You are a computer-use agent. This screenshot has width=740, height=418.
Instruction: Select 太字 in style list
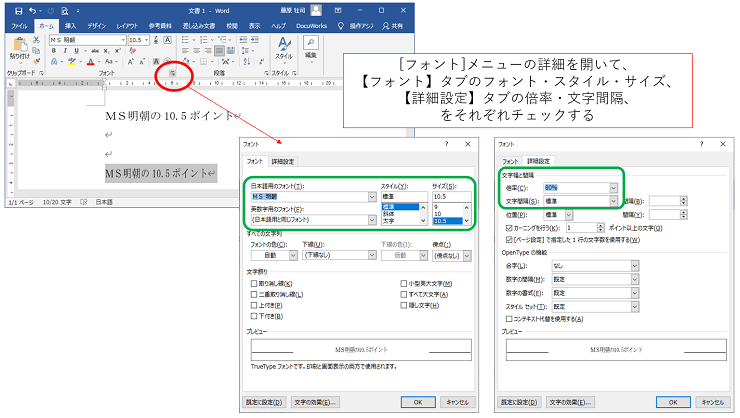(399, 221)
